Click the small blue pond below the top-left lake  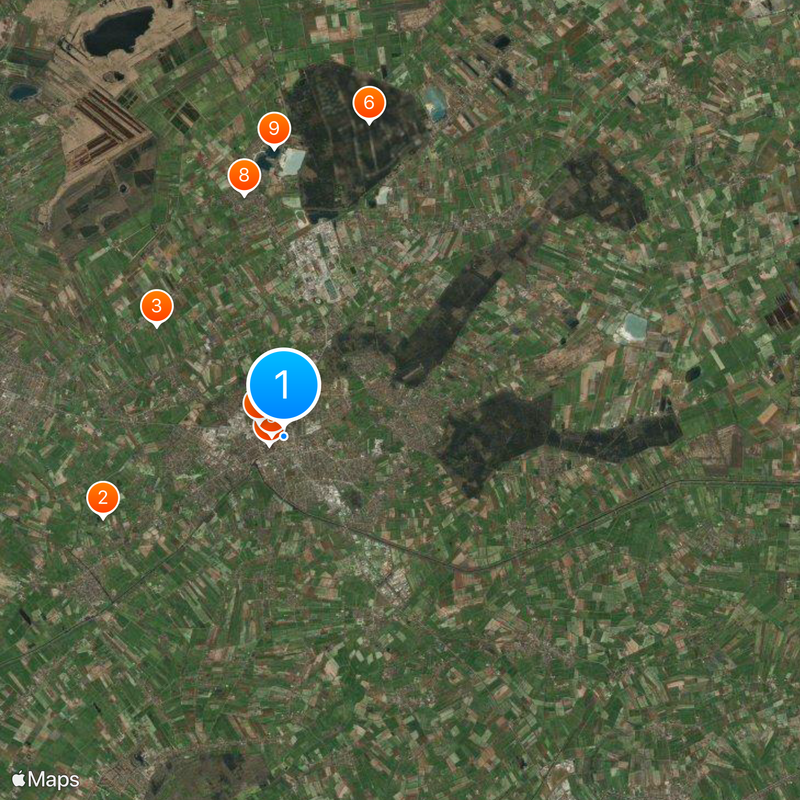[x=23, y=92]
